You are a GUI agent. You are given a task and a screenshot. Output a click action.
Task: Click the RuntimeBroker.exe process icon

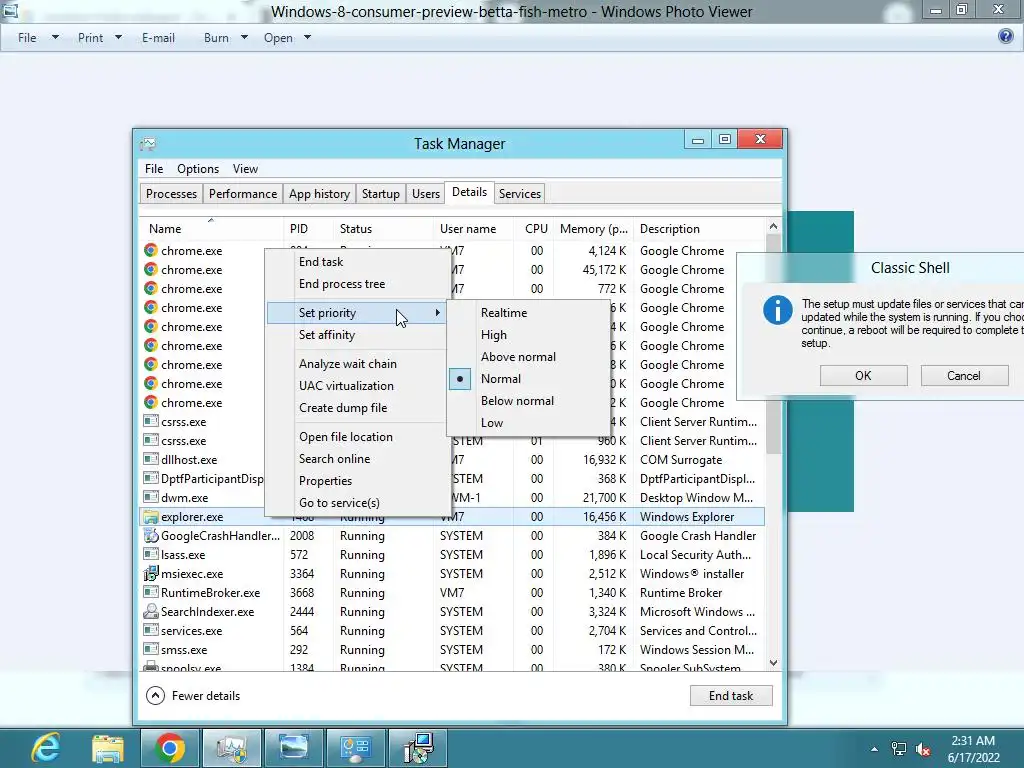tap(151, 592)
